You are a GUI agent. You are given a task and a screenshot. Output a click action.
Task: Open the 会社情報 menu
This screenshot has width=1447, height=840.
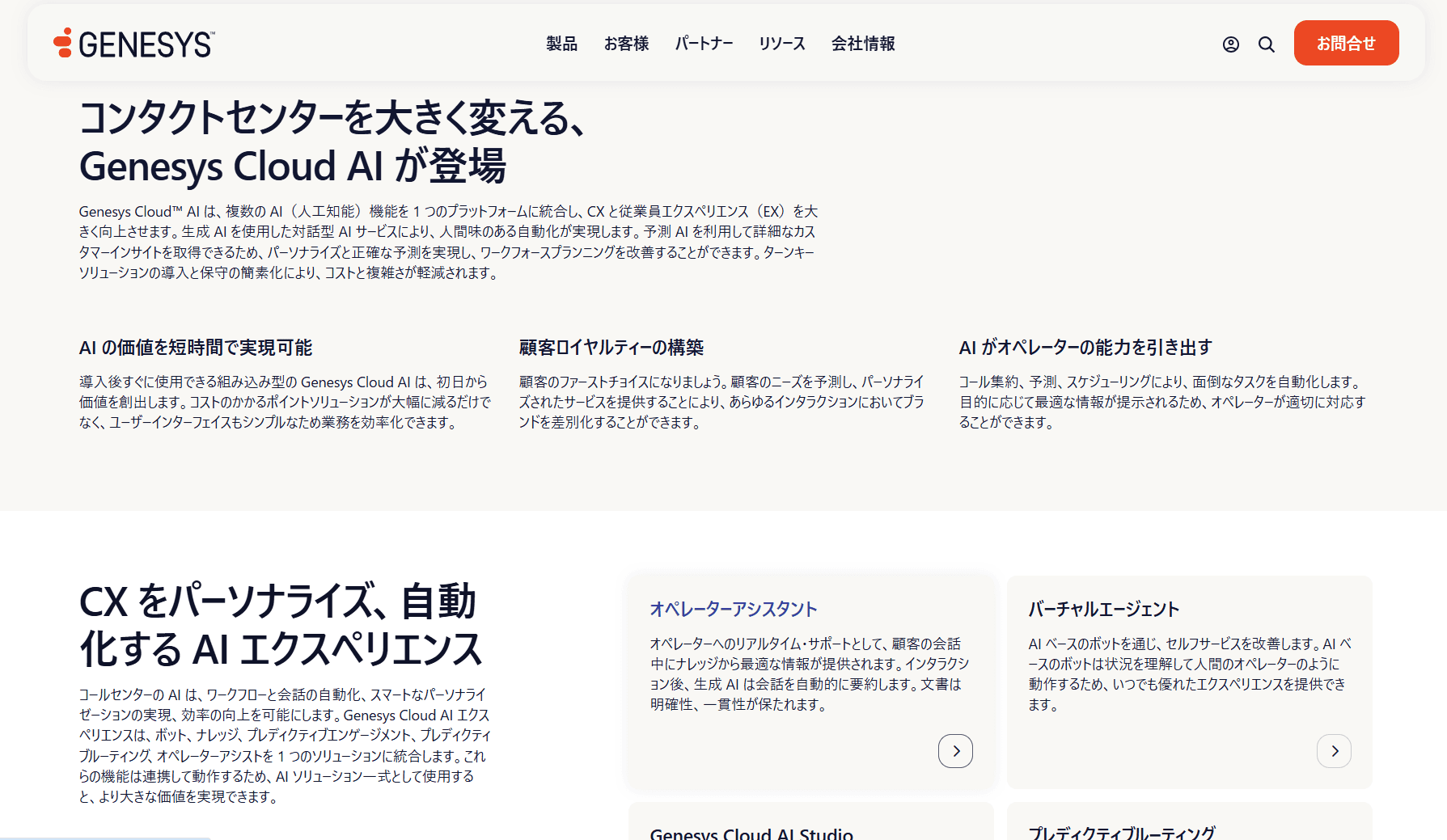point(863,44)
